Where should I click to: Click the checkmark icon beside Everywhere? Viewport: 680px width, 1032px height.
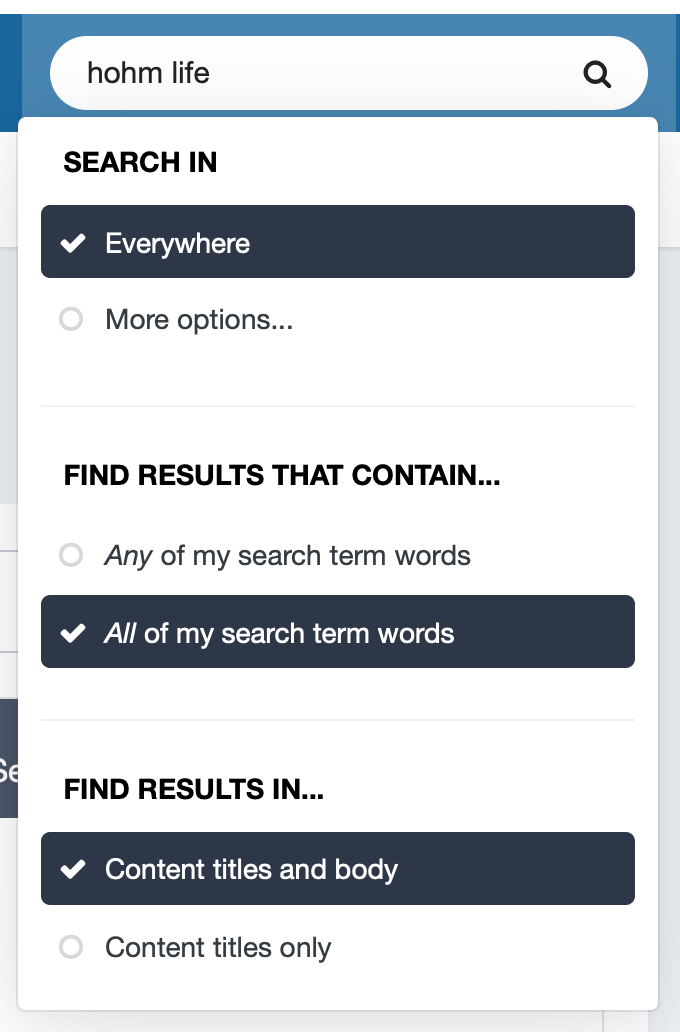tap(72, 243)
